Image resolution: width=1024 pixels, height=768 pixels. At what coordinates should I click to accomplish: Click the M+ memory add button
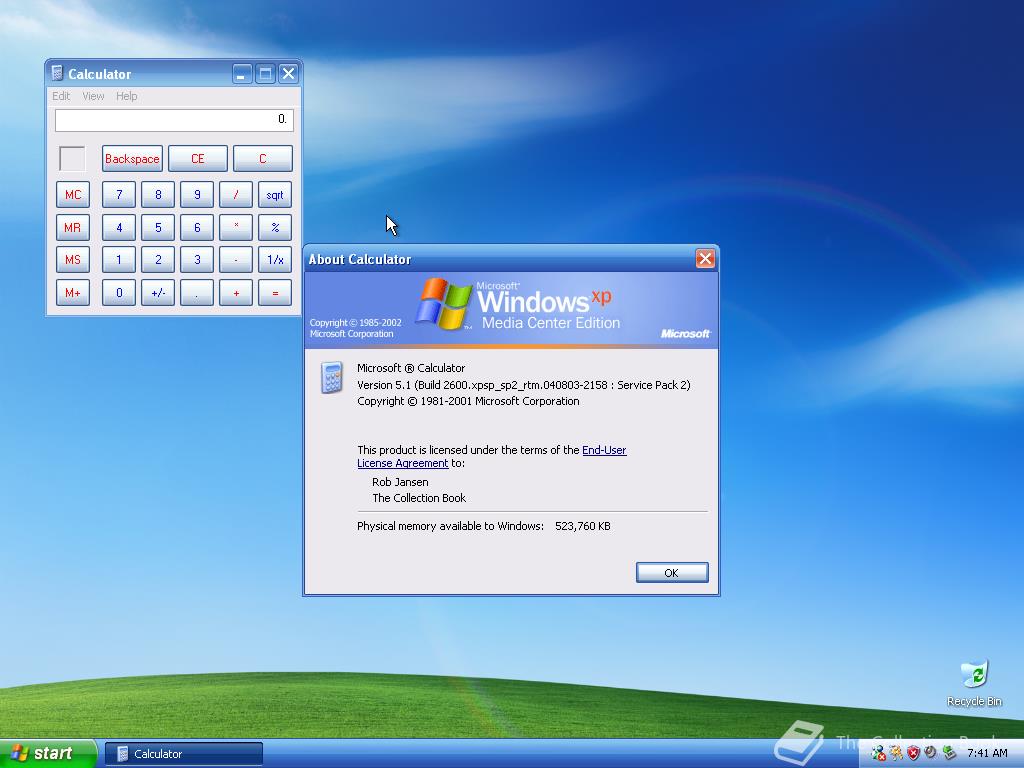[x=73, y=293]
